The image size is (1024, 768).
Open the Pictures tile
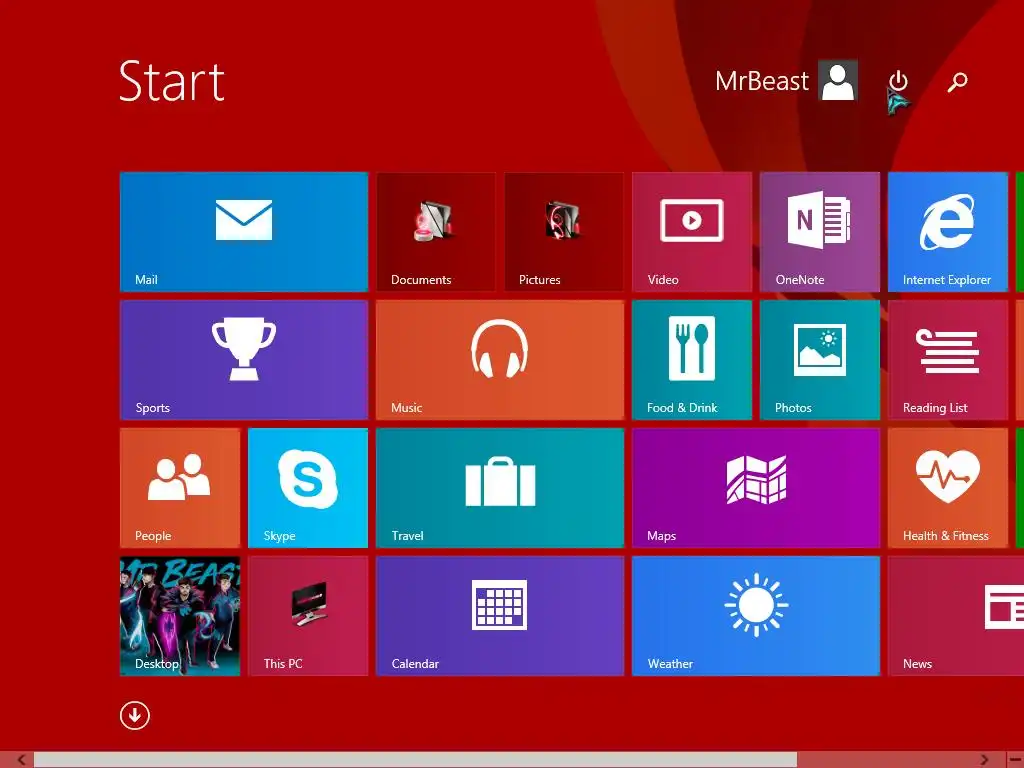click(x=564, y=232)
